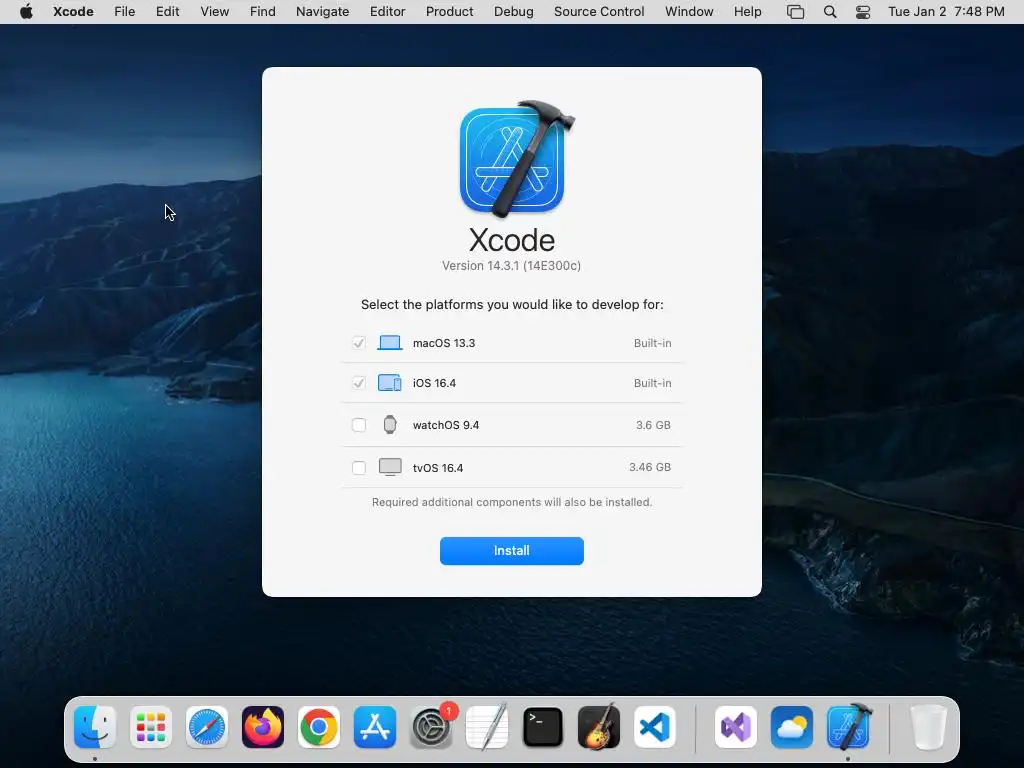Viewport: 1024px width, 768px height.
Task: Open the File menu
Action: tap(124, 11)
